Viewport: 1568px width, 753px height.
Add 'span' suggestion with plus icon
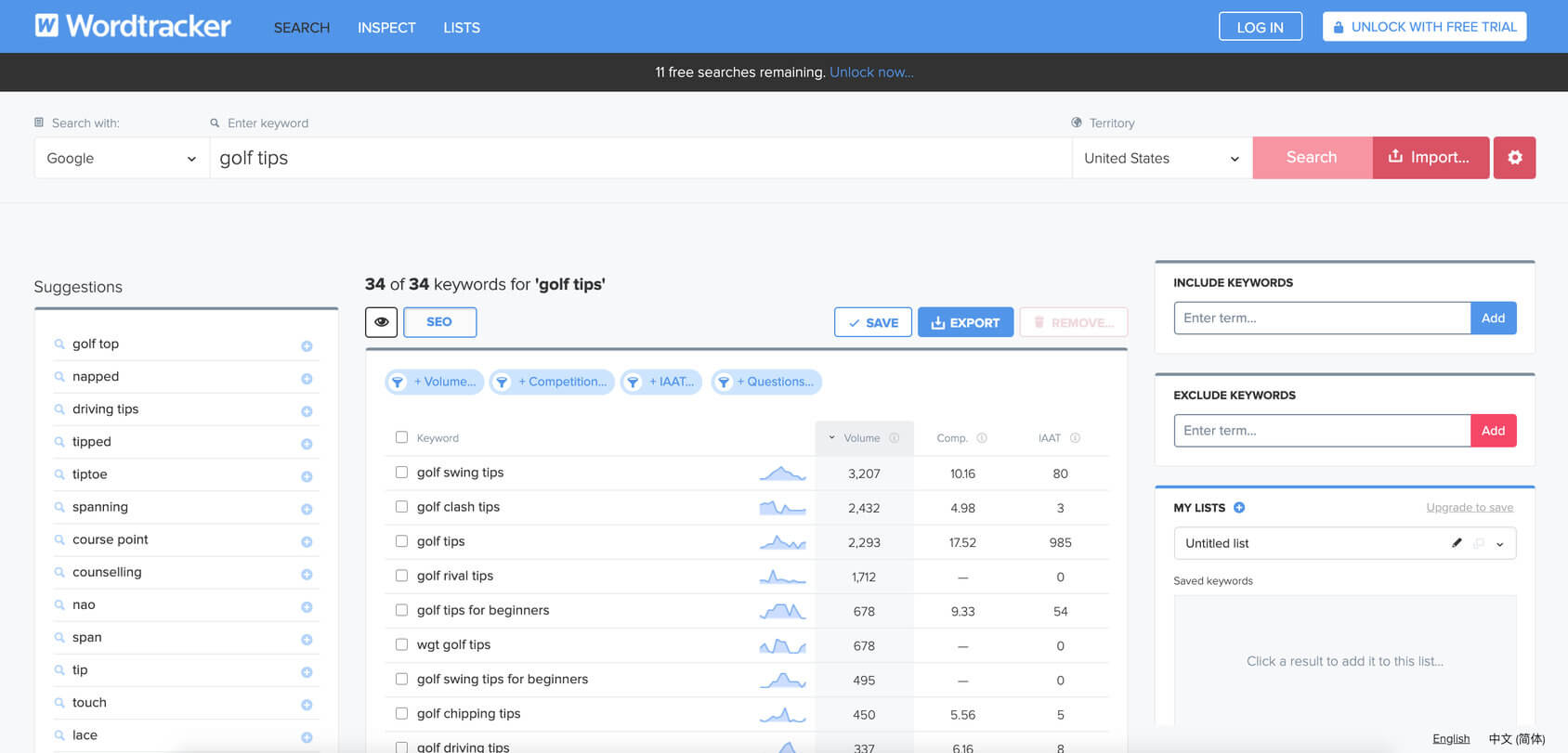(307, 640)
